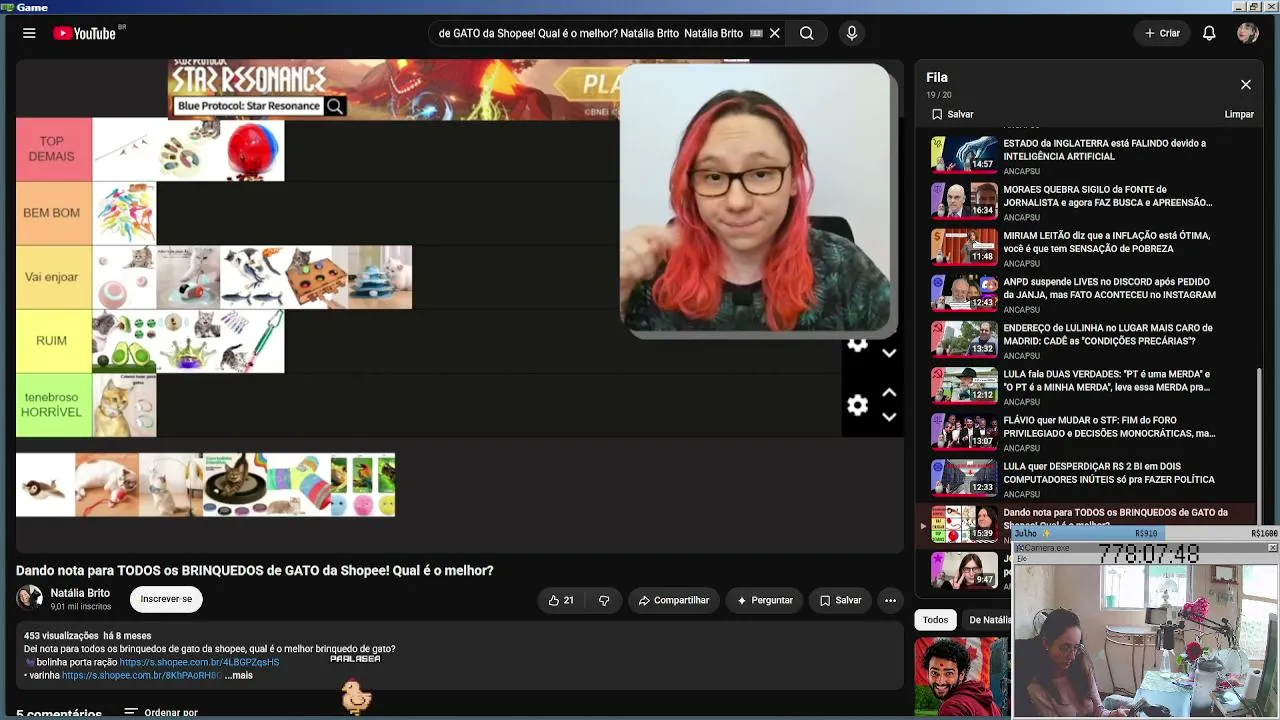Open the varinha Shopee link

(141, 675)
